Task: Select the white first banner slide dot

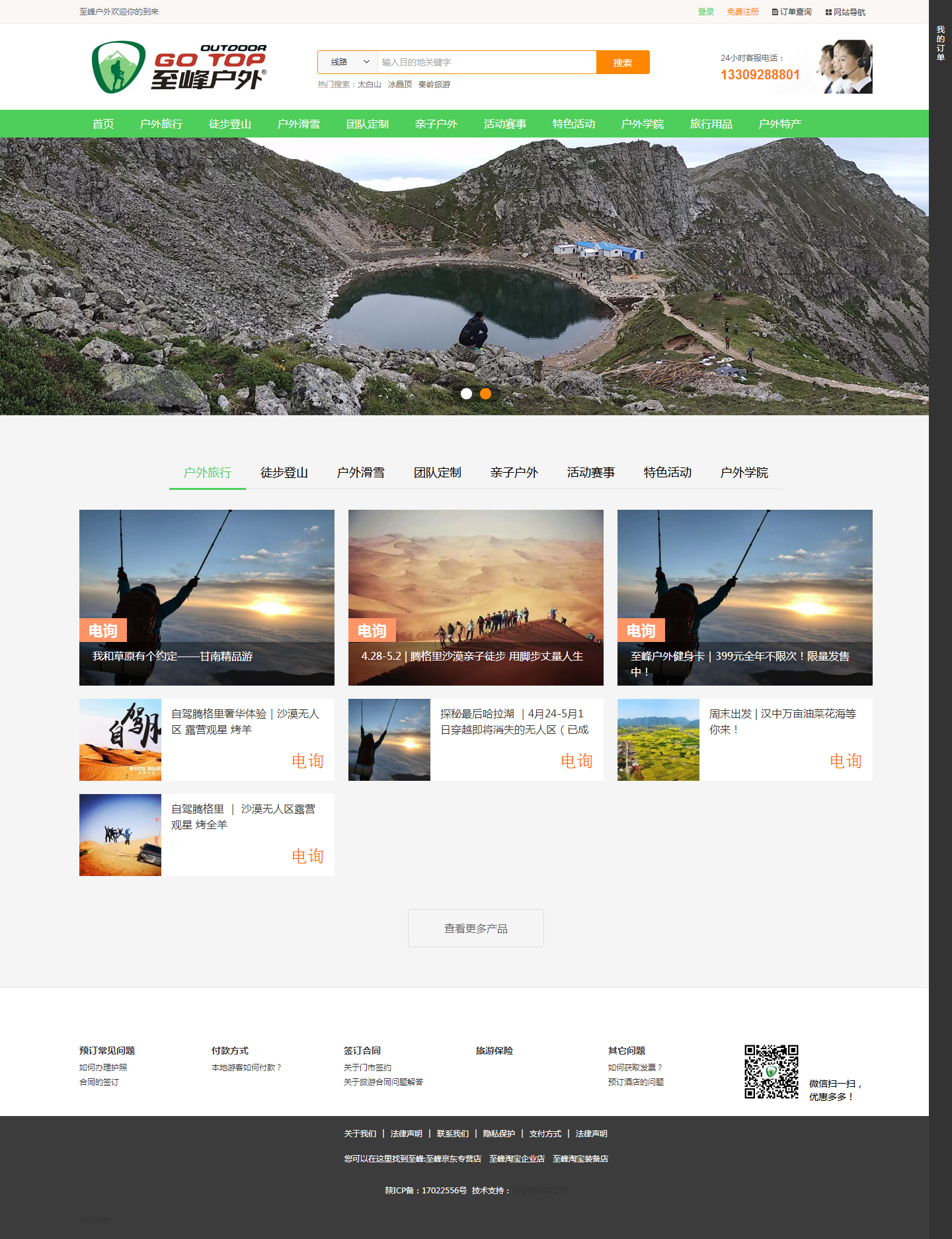Action: pyautogui.click(x=466, y=393)
